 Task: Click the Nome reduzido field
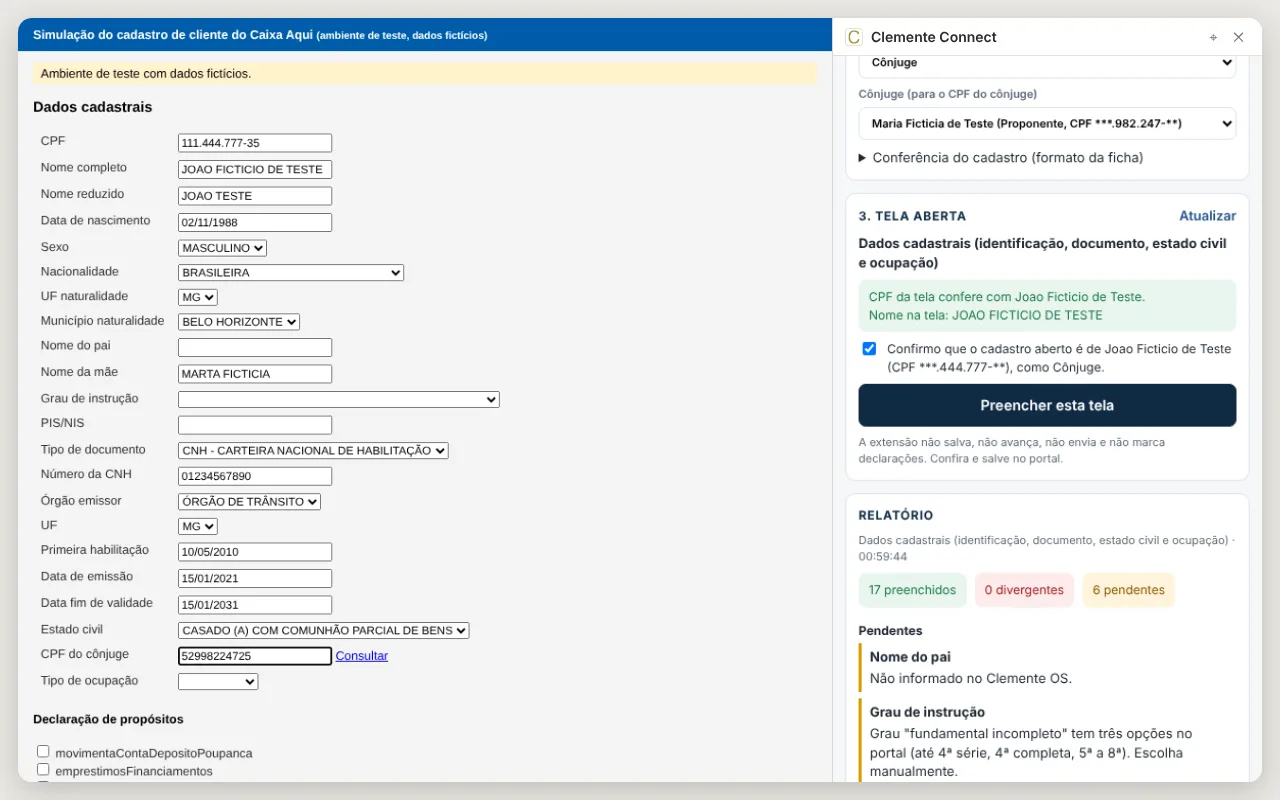point(255,196)
